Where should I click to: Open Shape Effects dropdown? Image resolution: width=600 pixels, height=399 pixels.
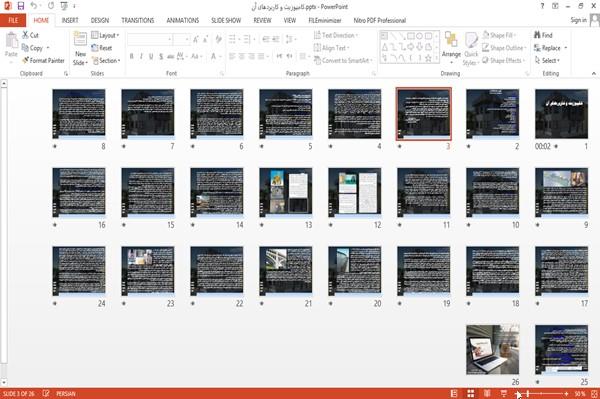click(x=503, y=60)
